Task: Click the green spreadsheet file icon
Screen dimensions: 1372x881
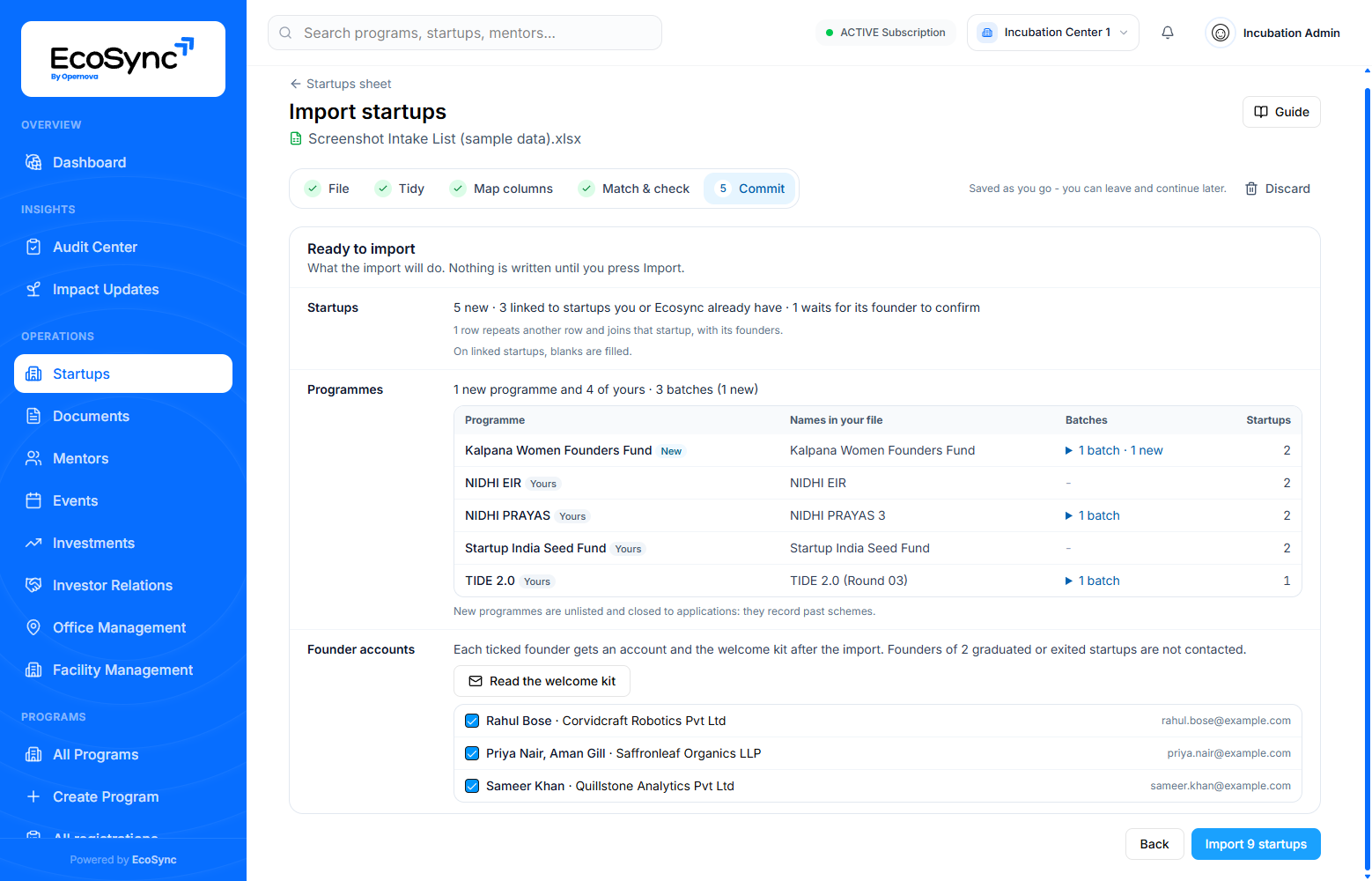Action: coord(296,138)
